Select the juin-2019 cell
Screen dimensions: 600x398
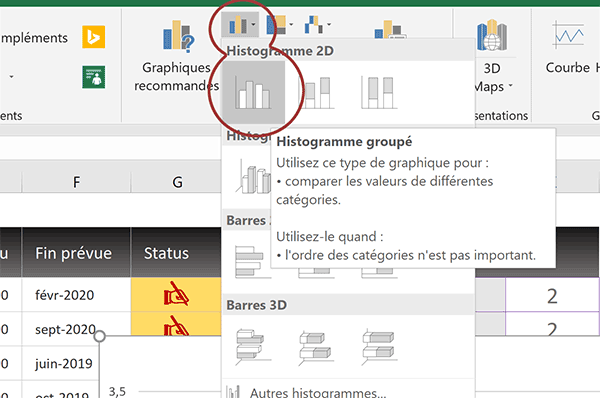pos(60,364)
